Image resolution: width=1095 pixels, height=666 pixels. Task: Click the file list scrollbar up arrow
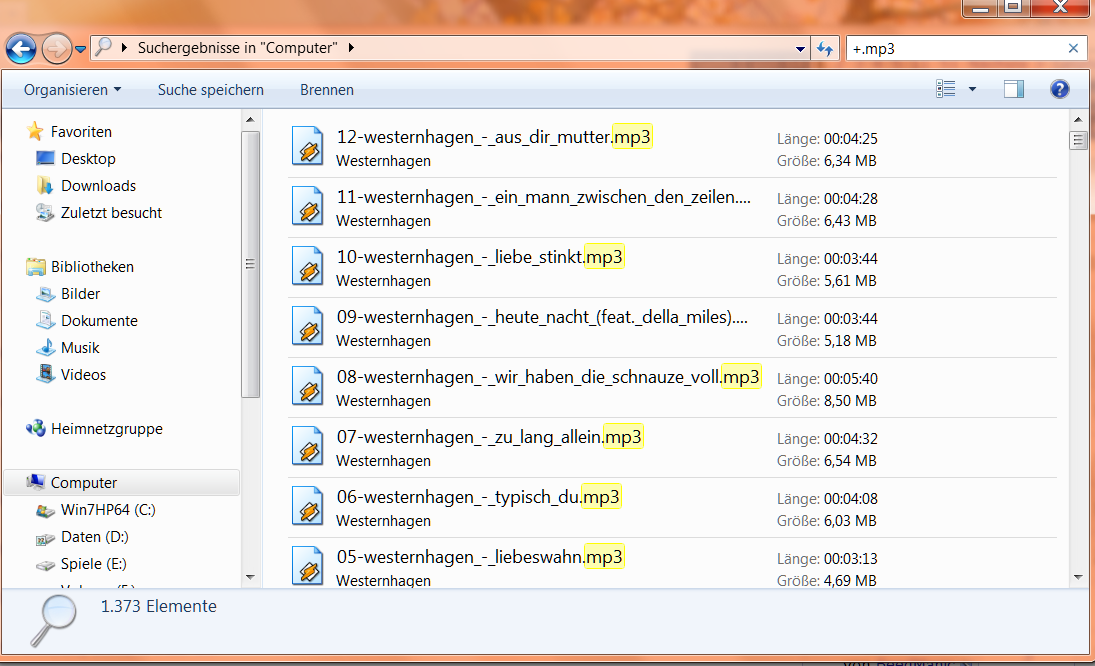pyautogui.click(x=1078, y=120)
